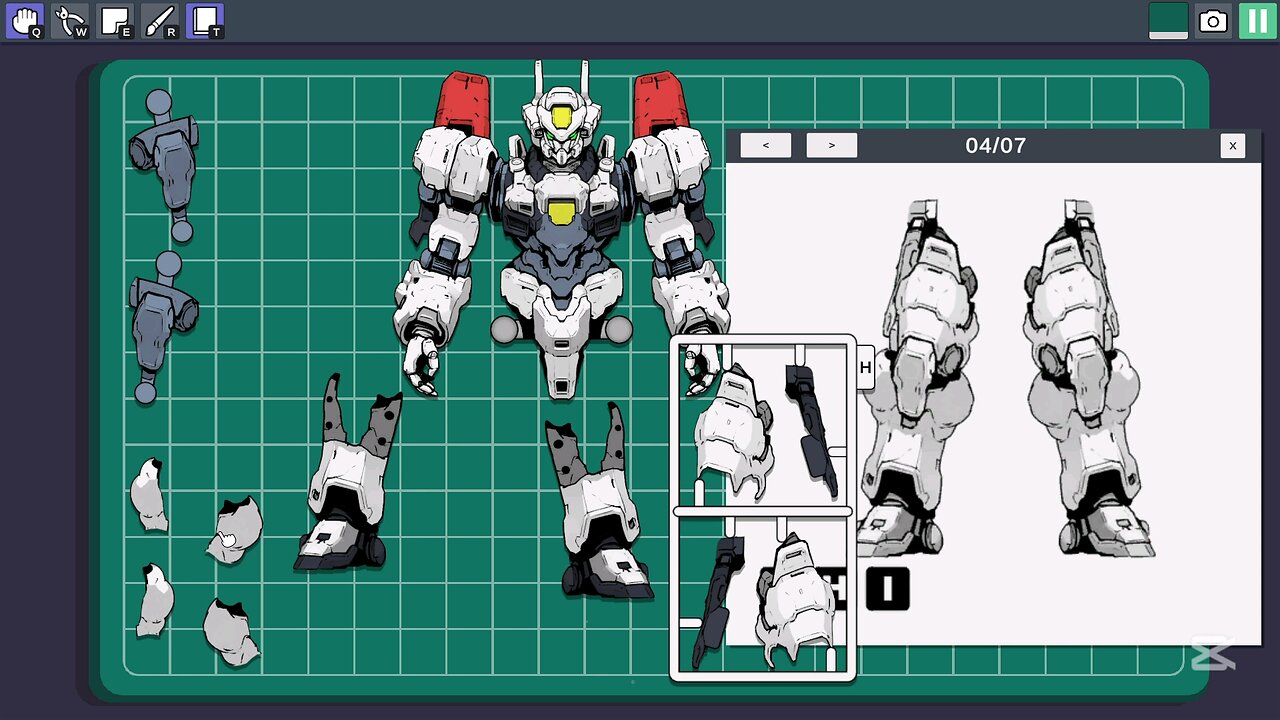The height and width of the screenshot is (720, 1280).
Task: Select the nippers cutting tool
Action: [70, 21]
